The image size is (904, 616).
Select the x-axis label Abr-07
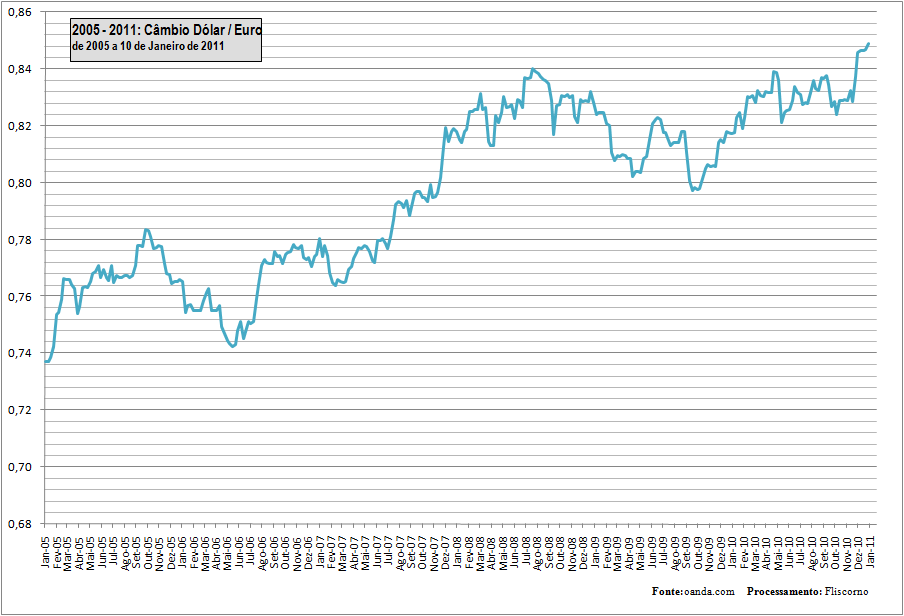point(354,553)
